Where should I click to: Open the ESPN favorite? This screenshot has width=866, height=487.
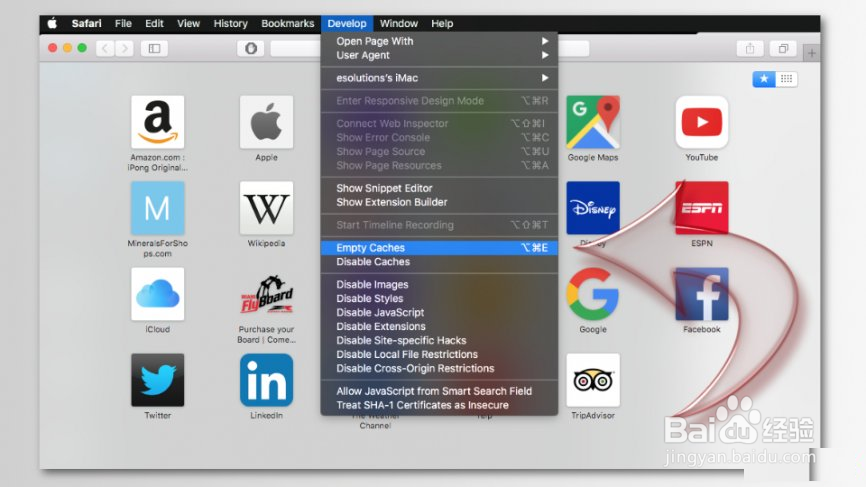pos(701,208)
